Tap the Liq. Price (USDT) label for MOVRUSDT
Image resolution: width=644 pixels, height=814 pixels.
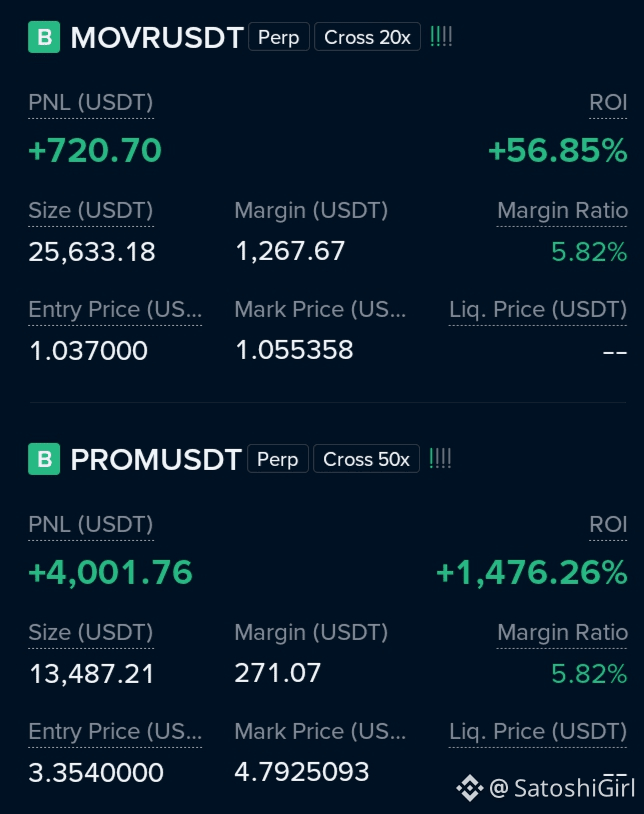(x=538, y=309)
